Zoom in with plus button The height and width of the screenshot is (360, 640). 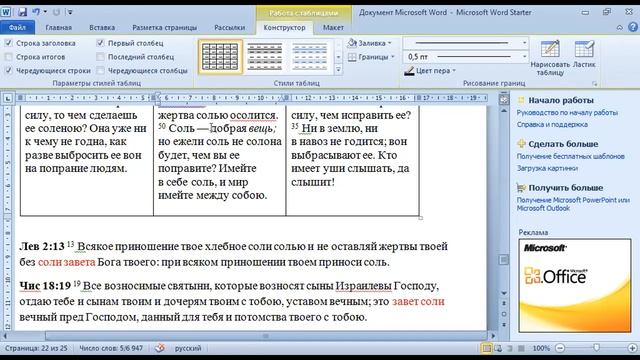(x=632, y=348)
